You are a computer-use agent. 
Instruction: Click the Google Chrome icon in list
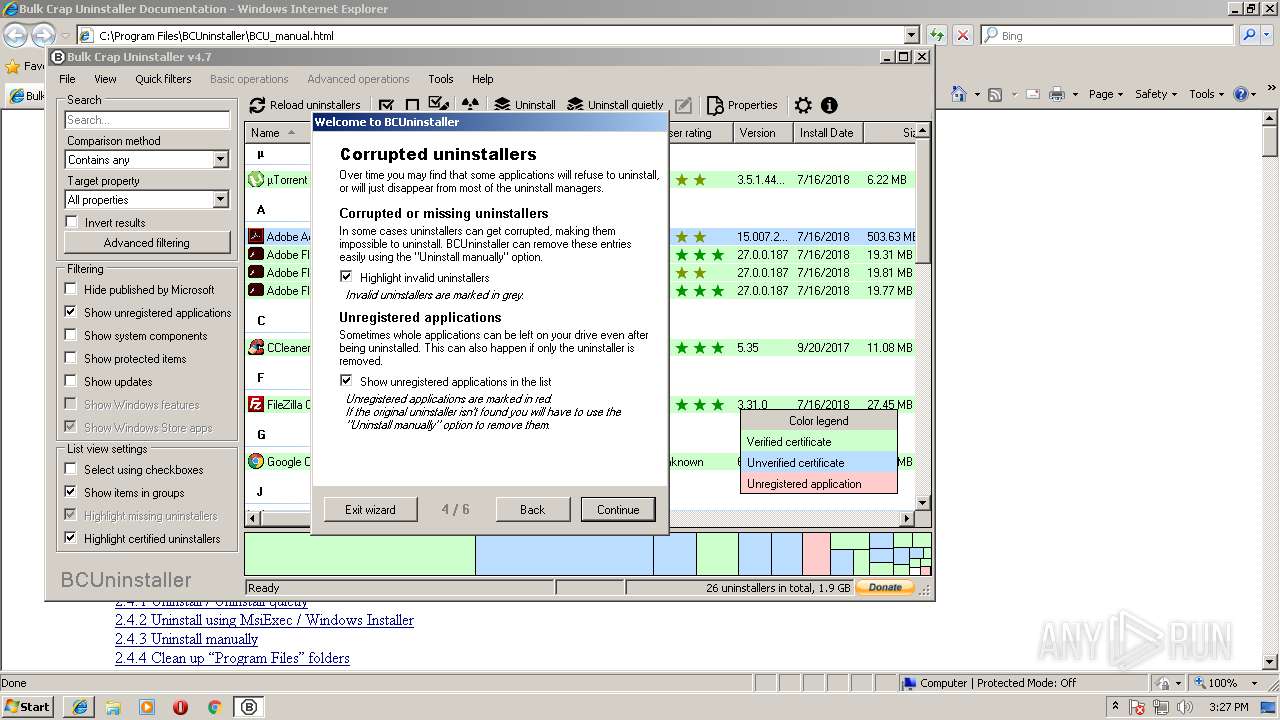[256, 462]
